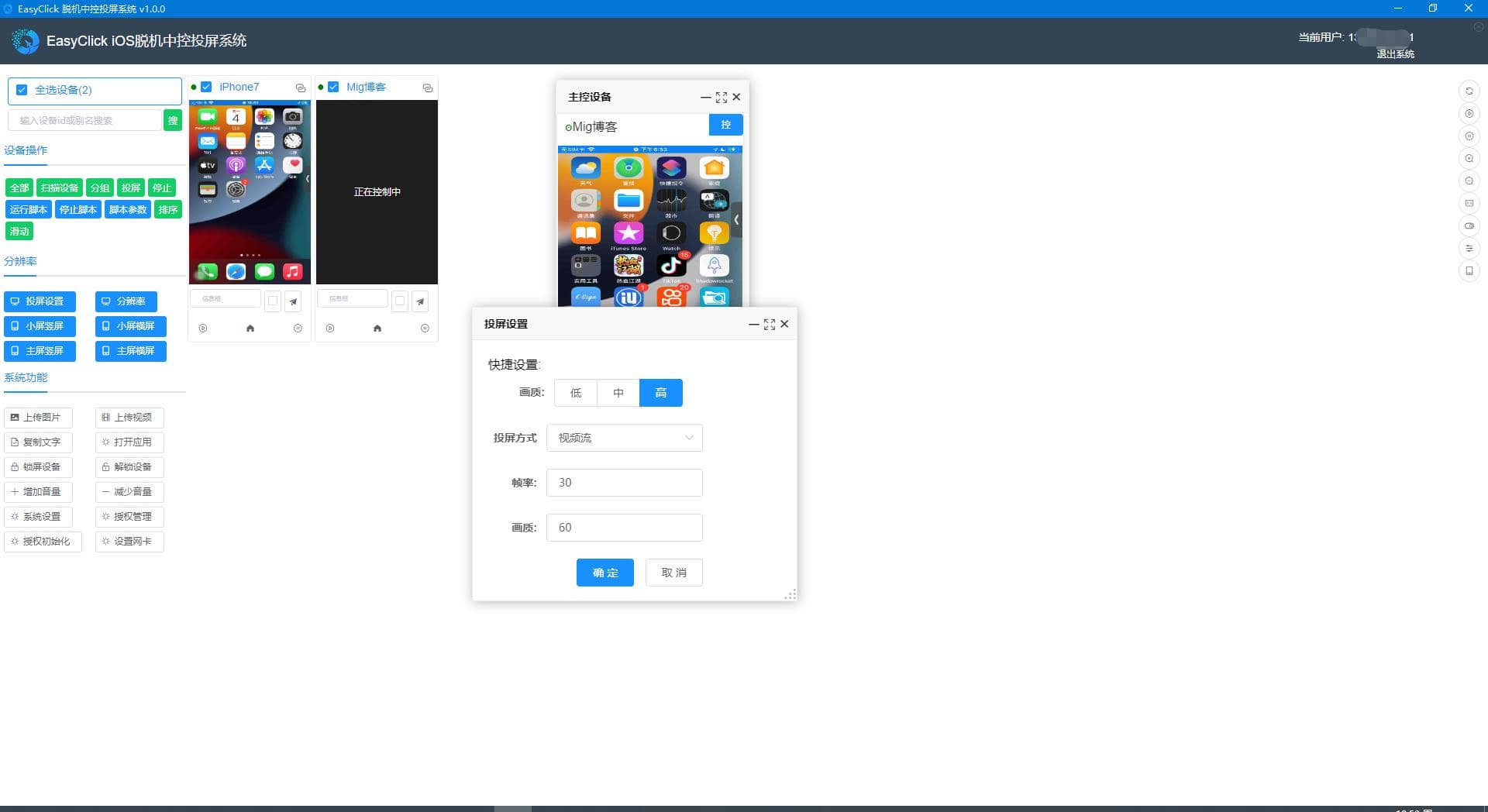Click the 锁屏设备 button
The width and height of the screenshot is (1488, 812).
38,467
